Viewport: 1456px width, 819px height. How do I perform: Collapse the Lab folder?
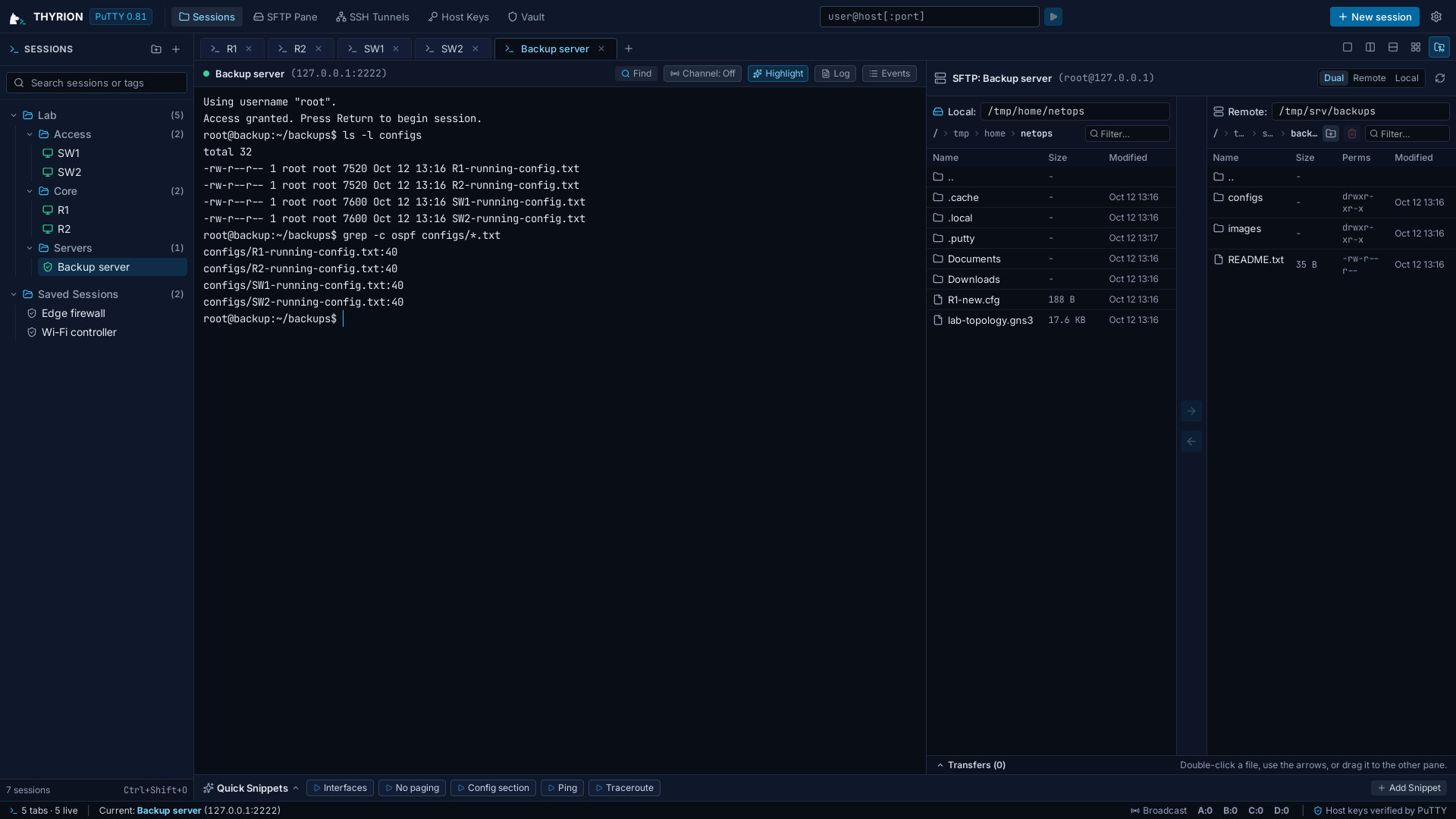coord(14,115)
